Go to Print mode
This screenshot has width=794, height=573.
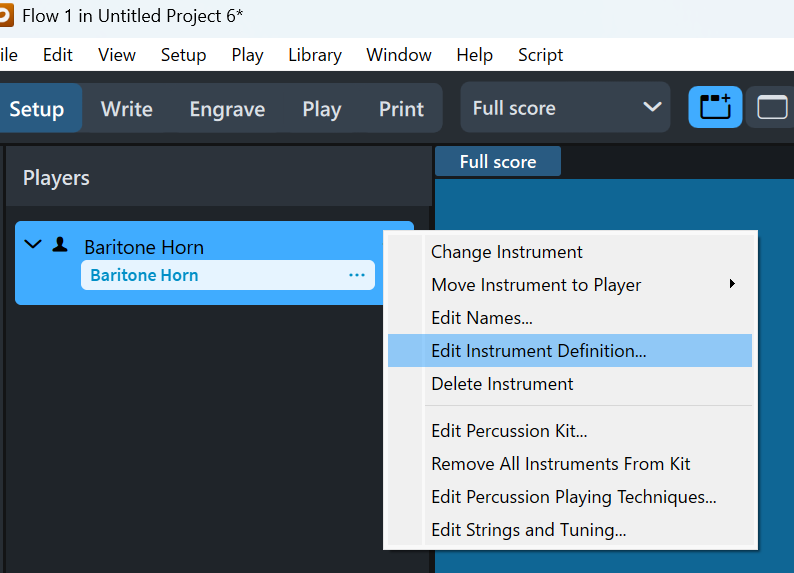click(x=401, y=109)
